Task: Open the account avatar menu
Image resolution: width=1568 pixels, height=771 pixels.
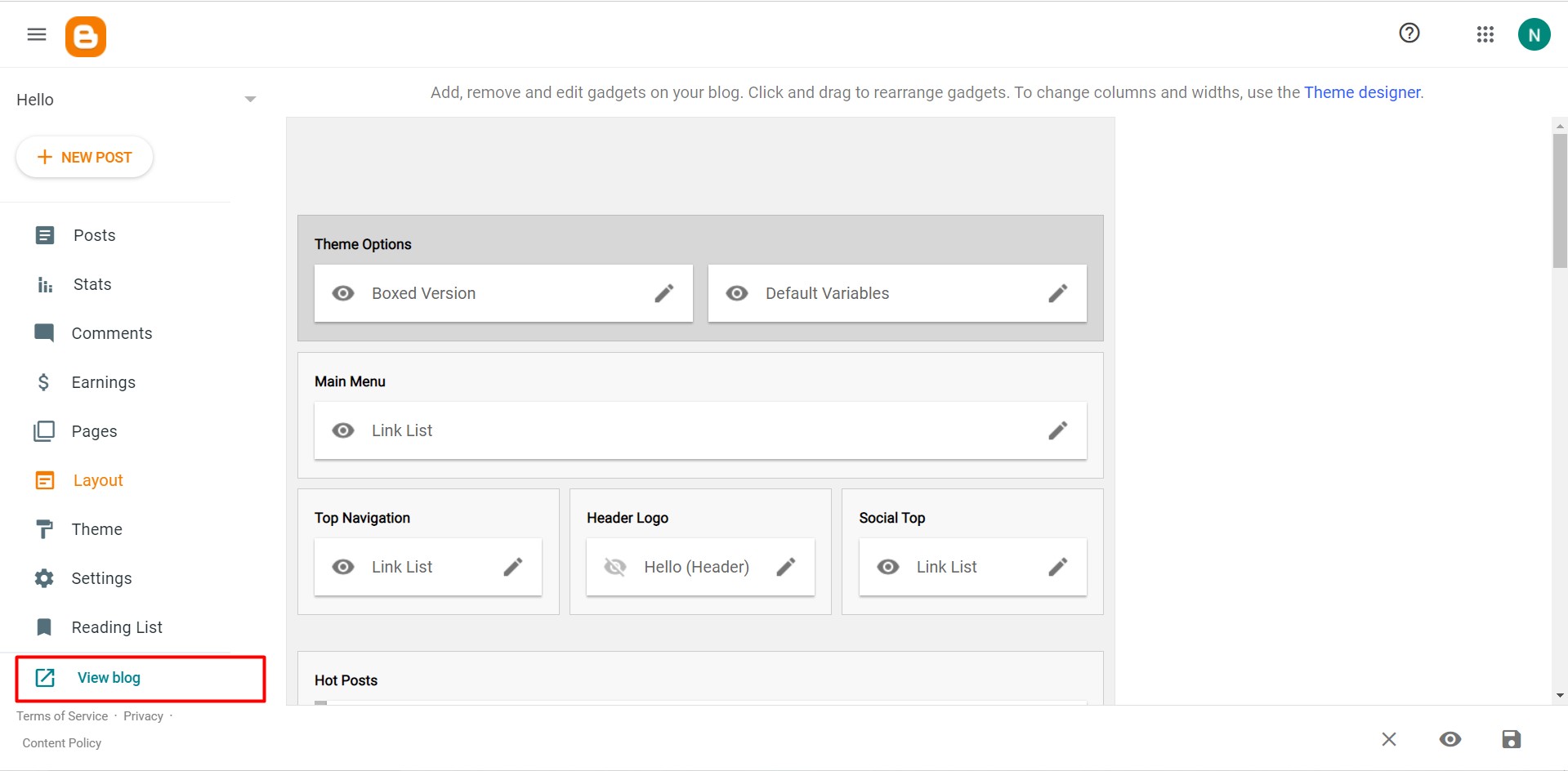Action: 1534,35
